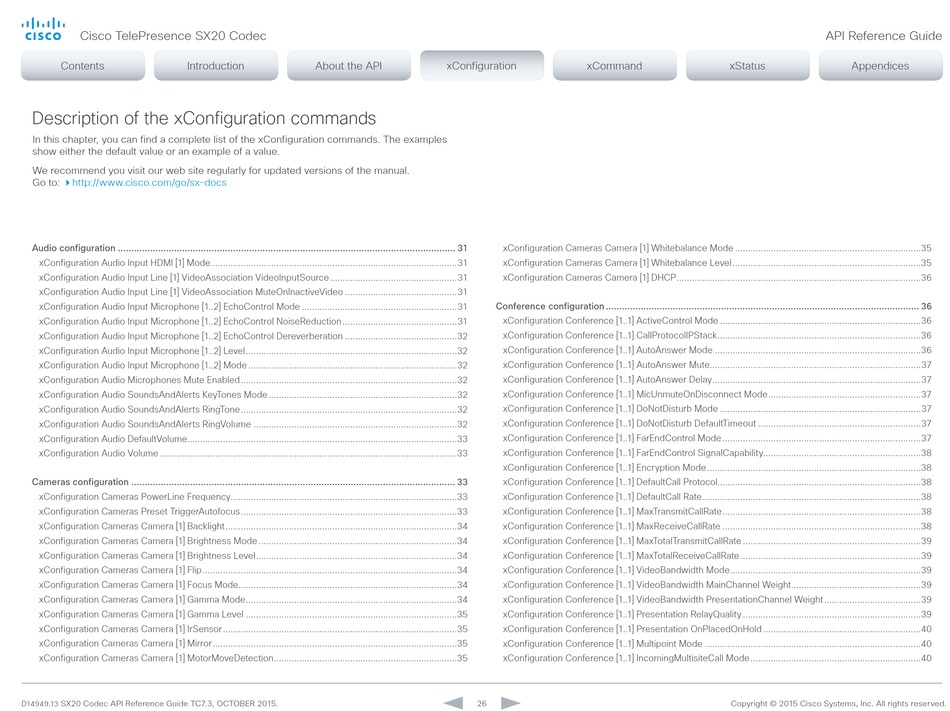
Task: Open Conference DefaultCall Protocol entry
Action: click(717, 482)
